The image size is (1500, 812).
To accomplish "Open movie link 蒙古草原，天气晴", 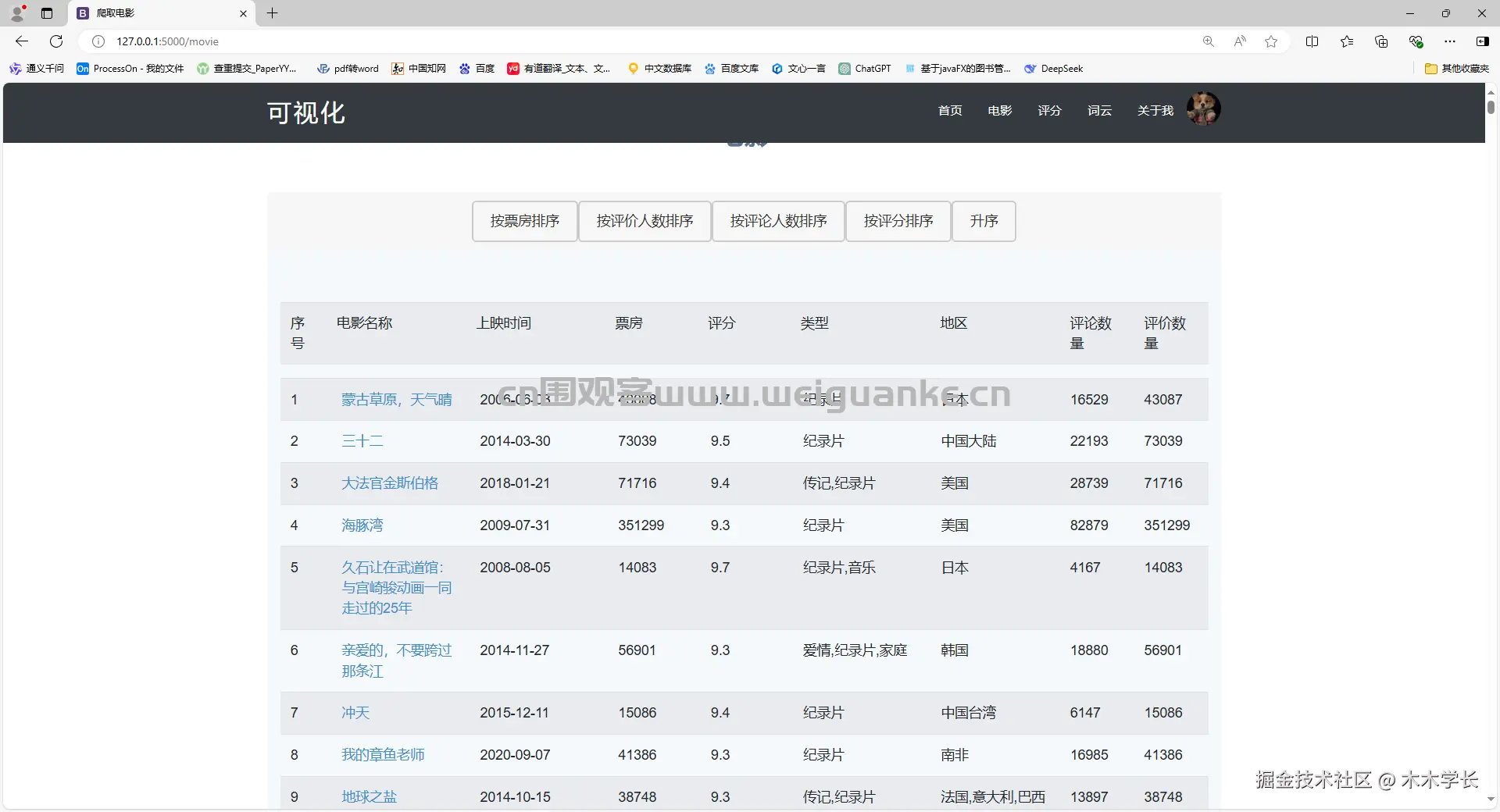I will pos(397,400).
